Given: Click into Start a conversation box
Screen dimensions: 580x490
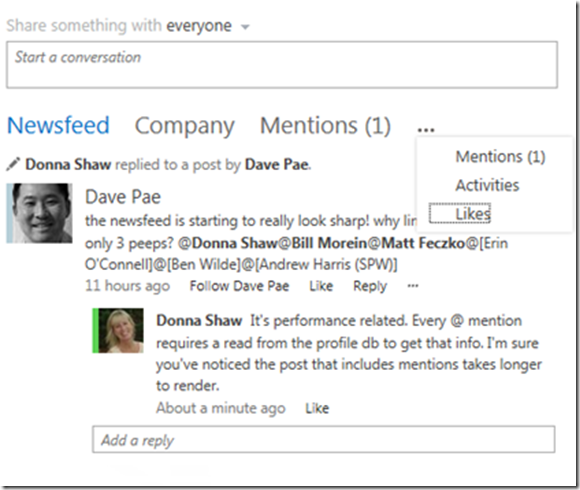Looking at the screenshot, I should pyautogui.click(x=282, y=65).
